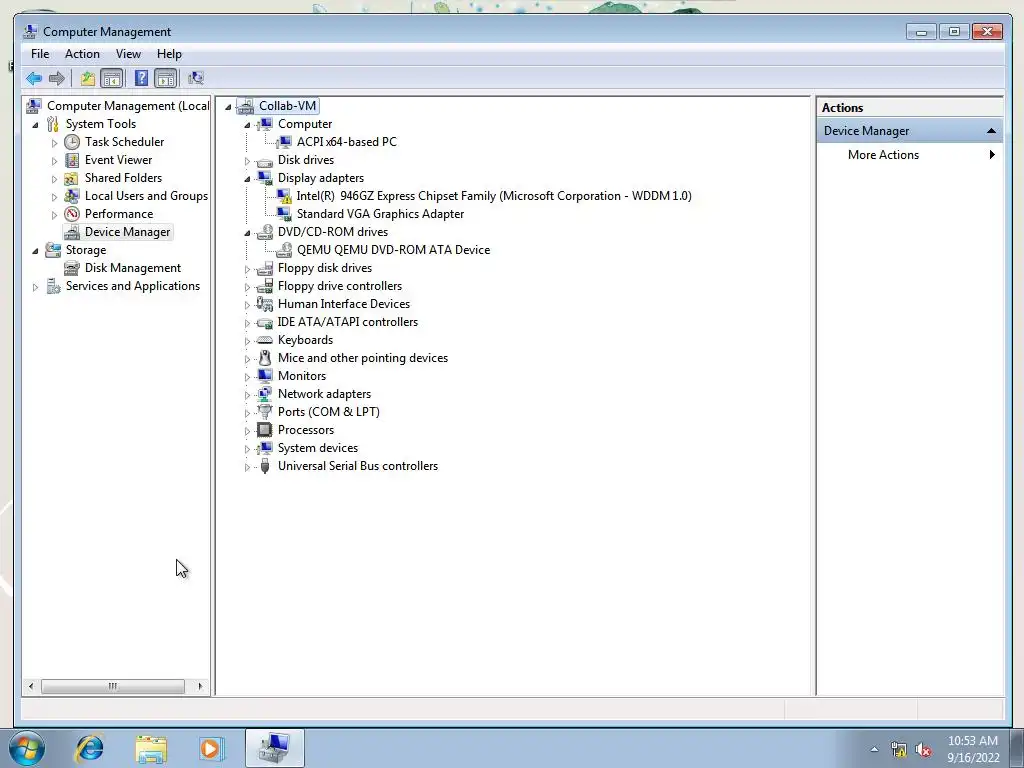Collapse the Display adapters category
1024x768 pixels.
click(x=247, y=179)
